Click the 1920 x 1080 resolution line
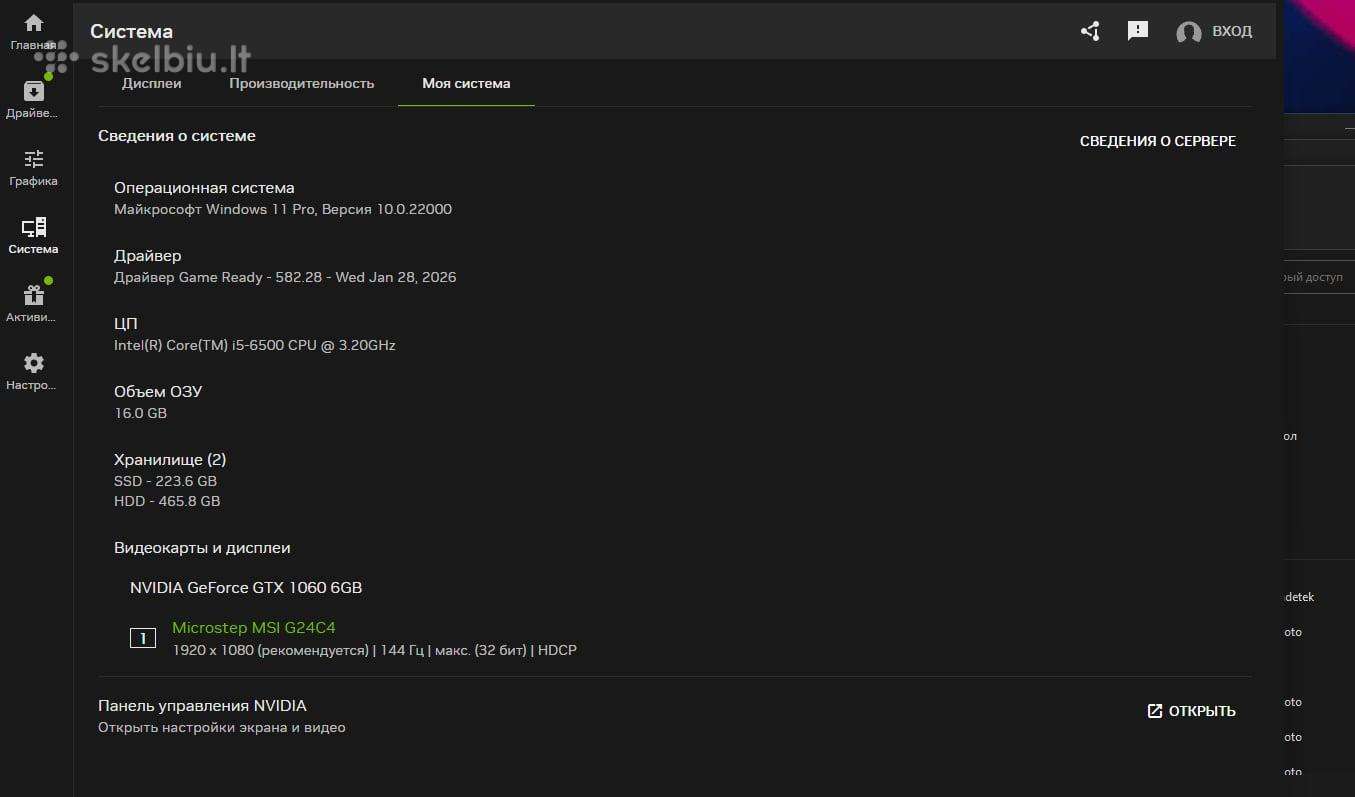 [375, 650]
